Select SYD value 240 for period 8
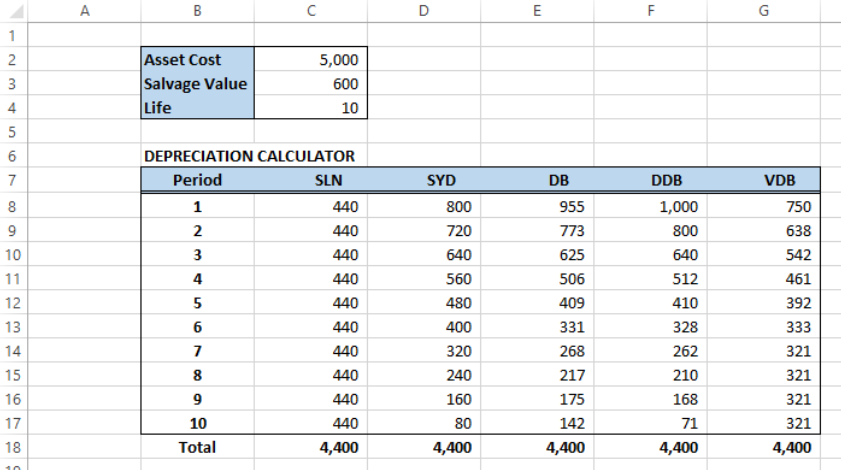The image size is (841, 470). click(x=424, y=376)
